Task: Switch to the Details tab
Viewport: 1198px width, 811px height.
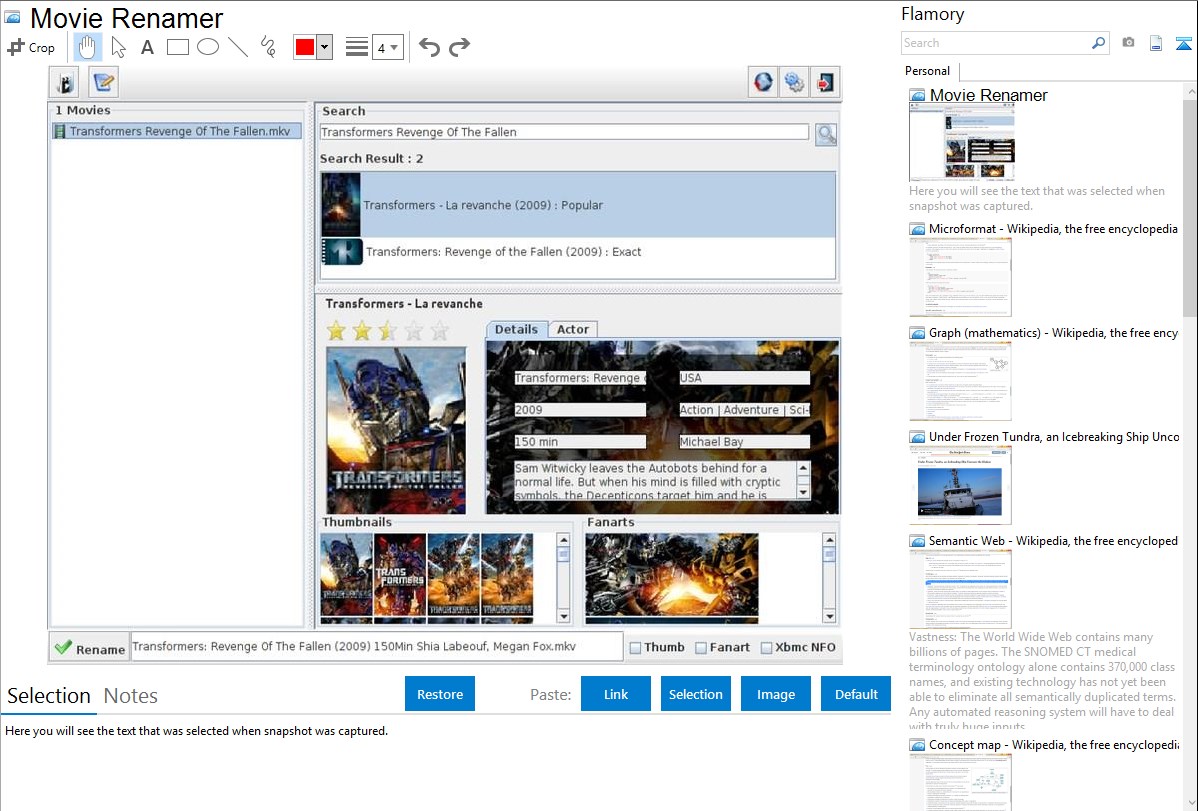Action: [x=516, y=329]
